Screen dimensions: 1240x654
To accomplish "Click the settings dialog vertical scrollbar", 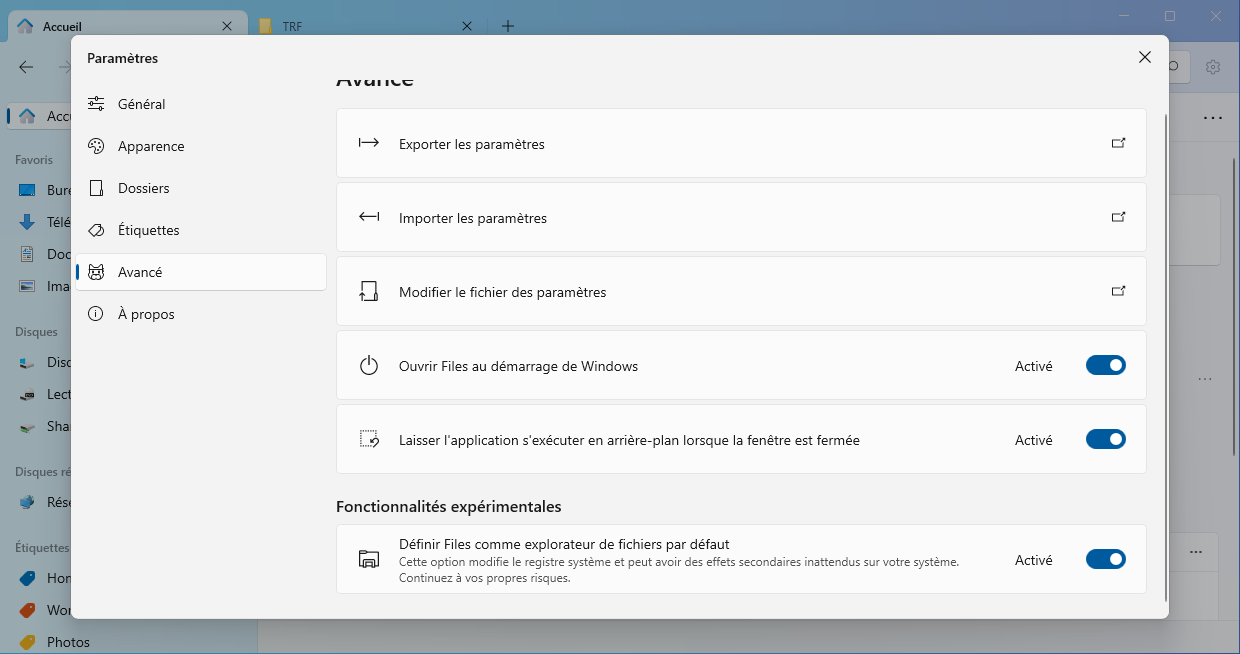I will coord(1165,350).
